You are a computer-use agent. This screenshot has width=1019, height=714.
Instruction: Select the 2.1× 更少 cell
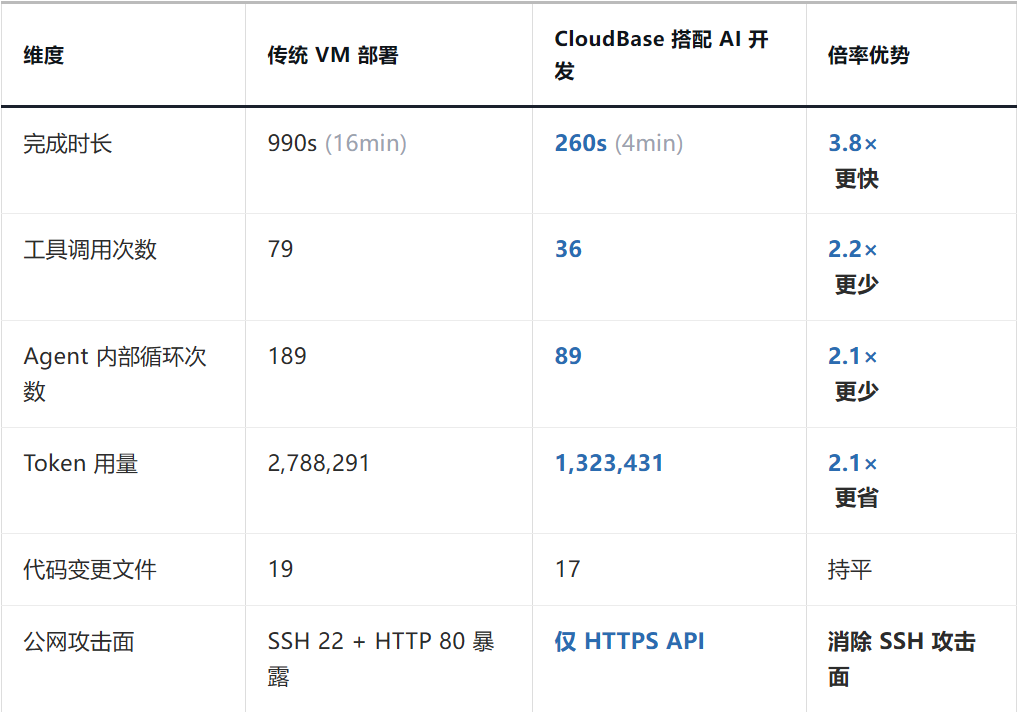[x=853, y=374]
